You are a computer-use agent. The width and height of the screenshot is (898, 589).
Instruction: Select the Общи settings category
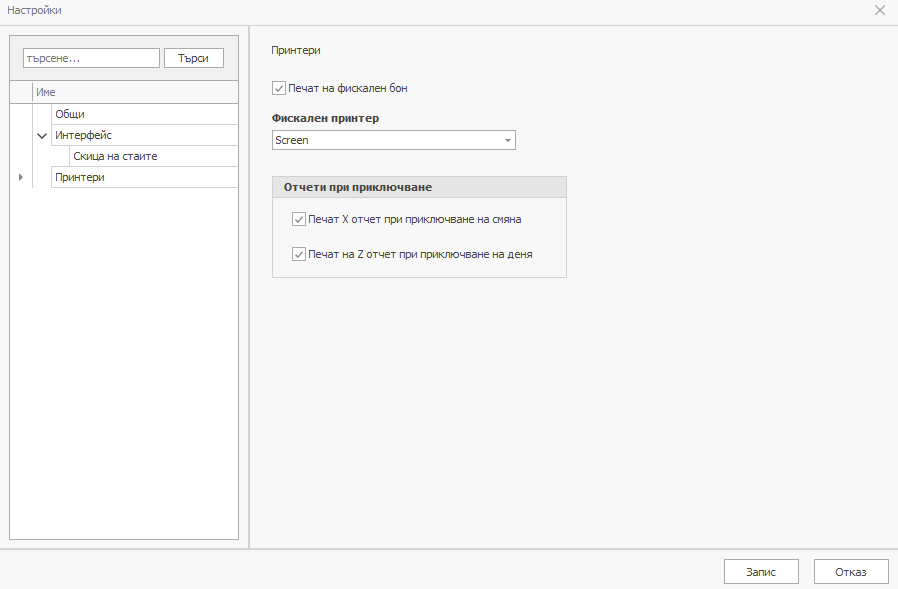click(x=69, y=114)
